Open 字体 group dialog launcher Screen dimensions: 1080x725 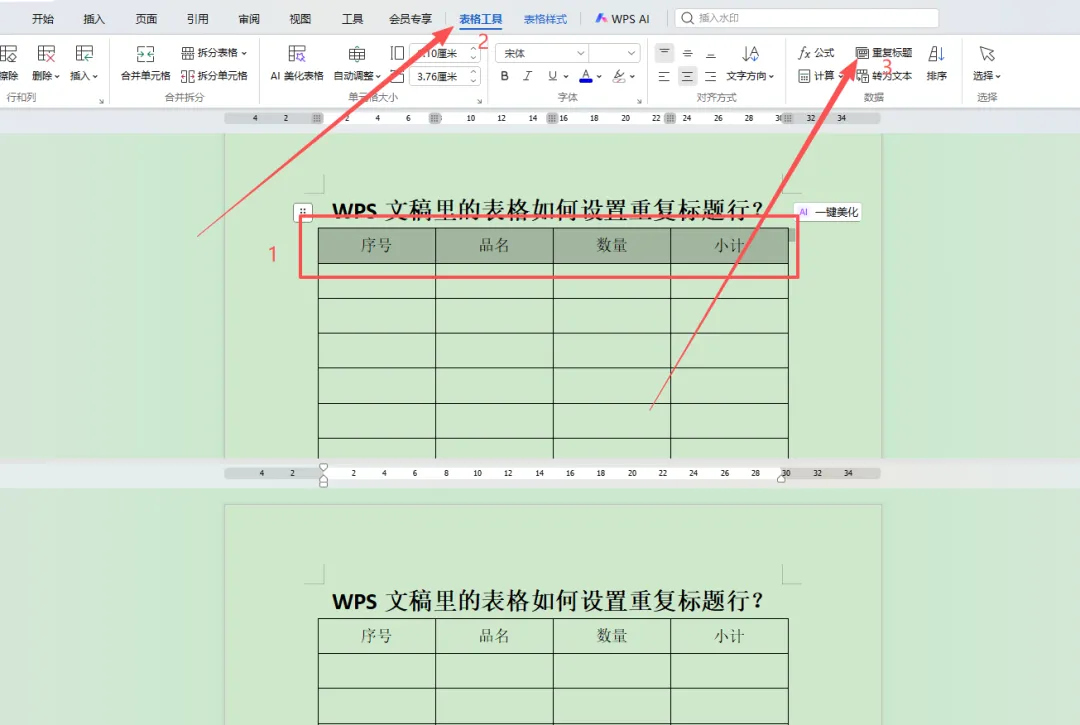[x=639, y=101]
